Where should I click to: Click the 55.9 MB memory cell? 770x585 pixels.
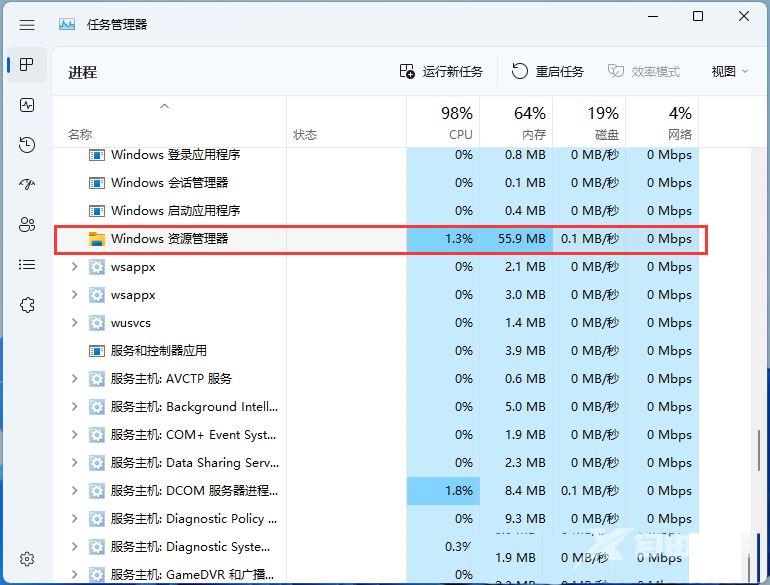pyautogui.click(x=516, y=239)
